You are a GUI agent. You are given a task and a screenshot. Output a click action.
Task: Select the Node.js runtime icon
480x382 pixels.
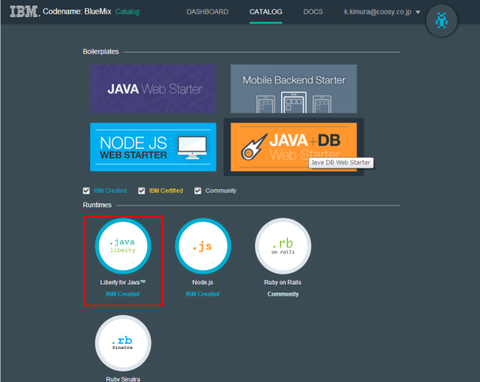203,246
